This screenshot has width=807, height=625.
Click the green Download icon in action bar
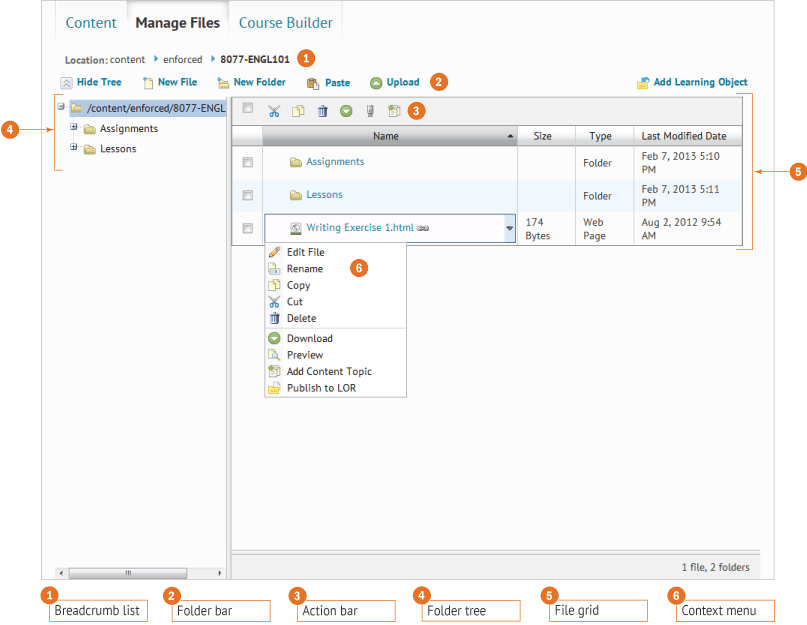pos(346,111)
